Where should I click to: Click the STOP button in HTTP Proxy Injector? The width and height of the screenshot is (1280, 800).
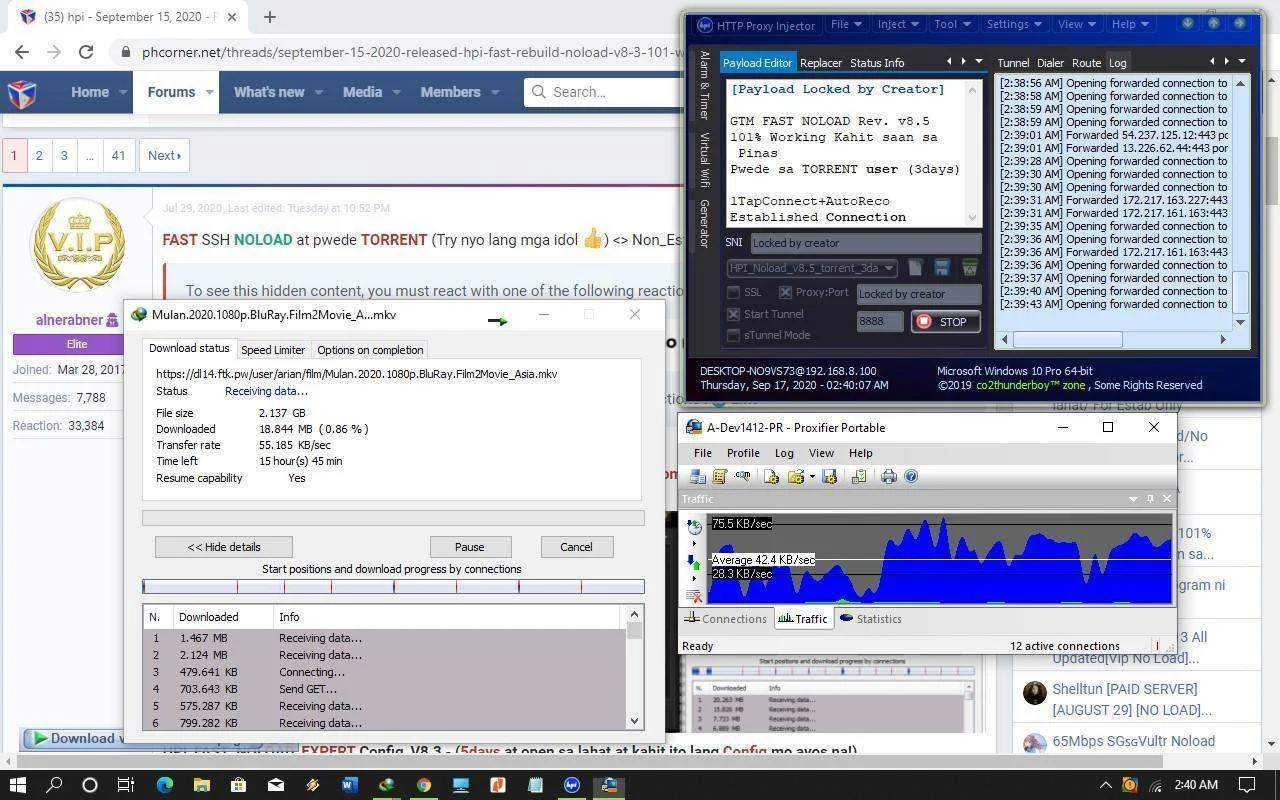[x=945, y=322]
